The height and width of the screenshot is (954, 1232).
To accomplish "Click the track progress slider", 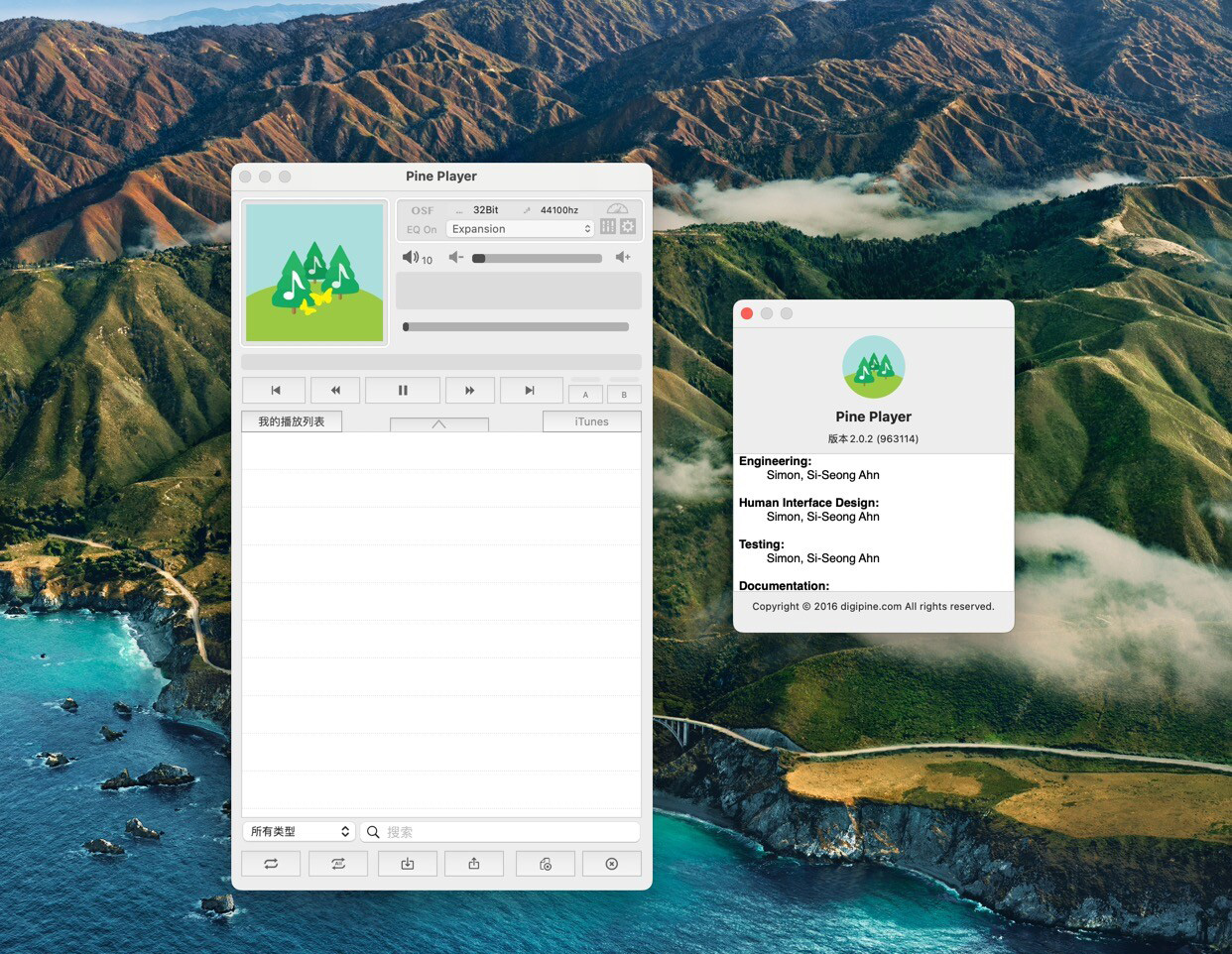I will point(516,326).
